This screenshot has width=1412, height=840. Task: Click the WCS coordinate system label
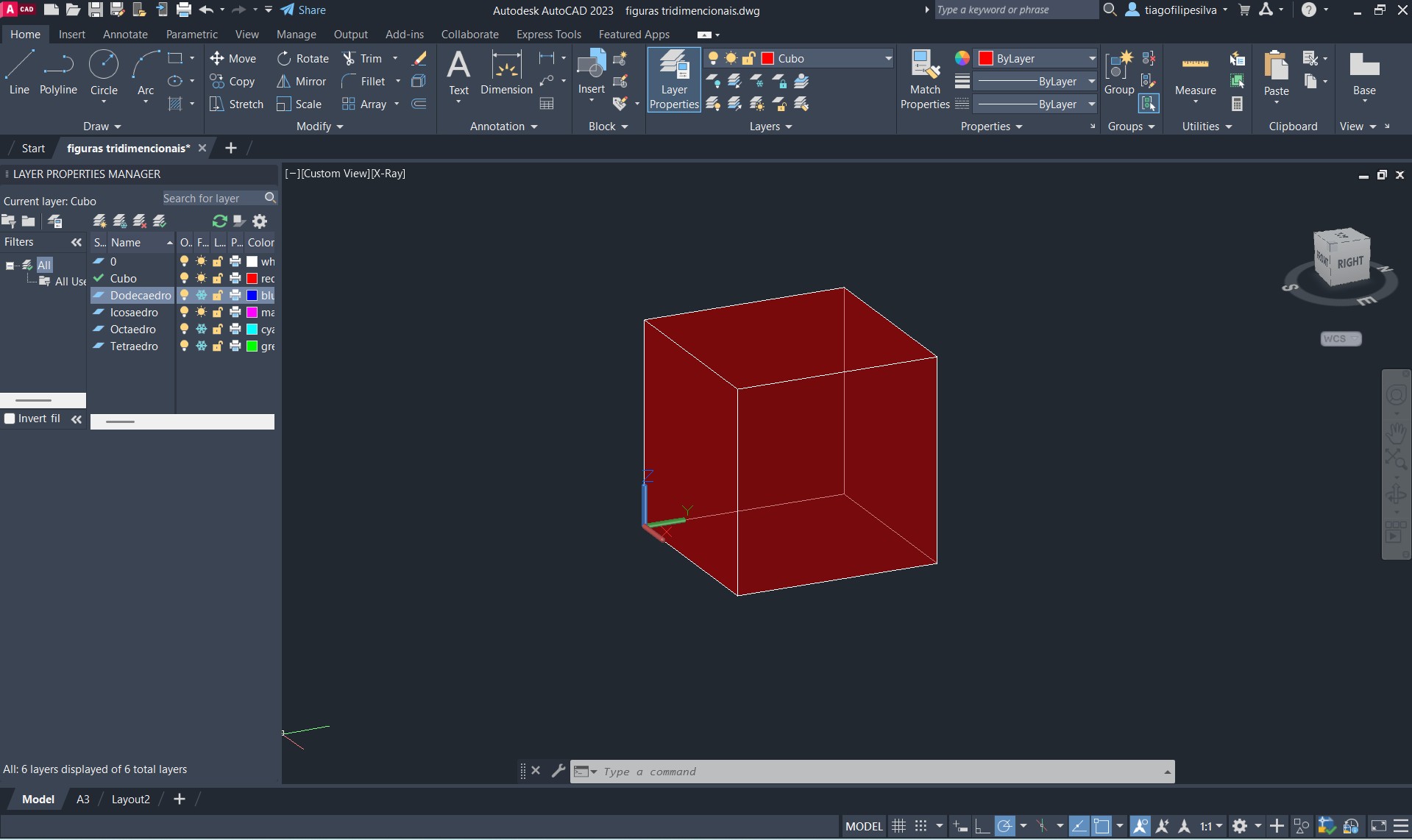tap(1341, 339)
